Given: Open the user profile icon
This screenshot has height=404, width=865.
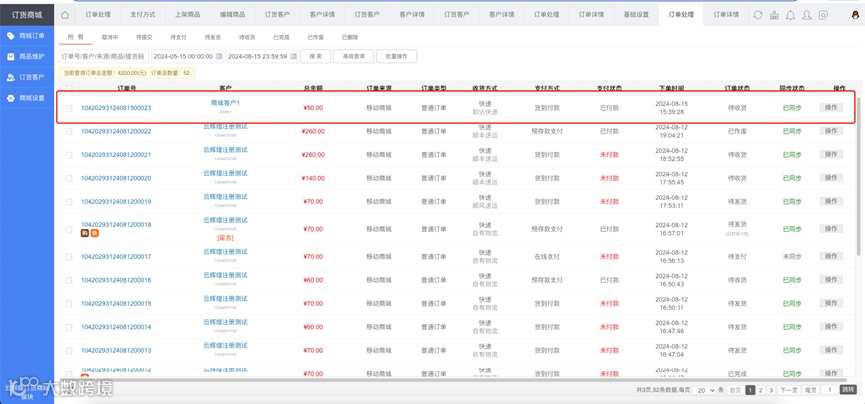Looking at the screenshot, I should pos(807,15).
